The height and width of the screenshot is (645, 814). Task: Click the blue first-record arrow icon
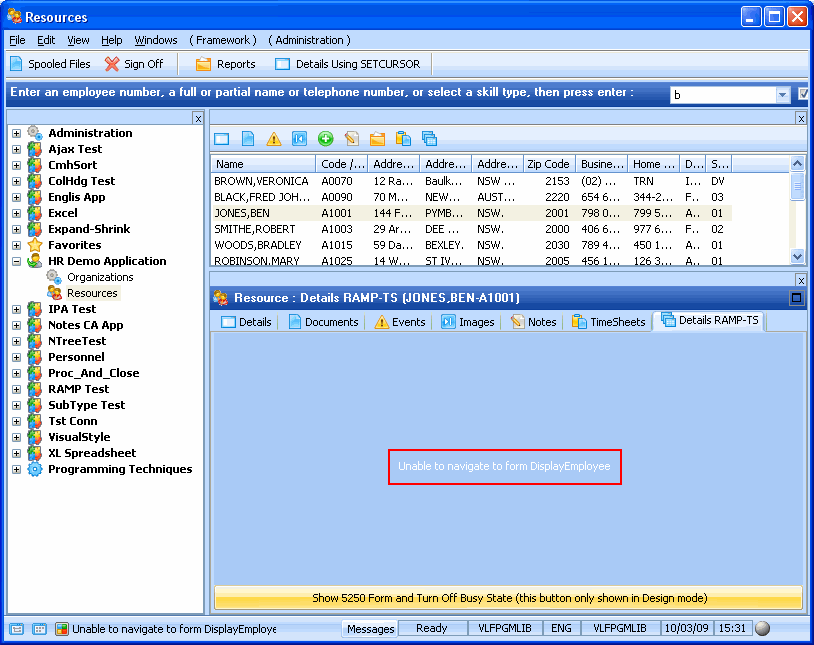click(299, 139)
